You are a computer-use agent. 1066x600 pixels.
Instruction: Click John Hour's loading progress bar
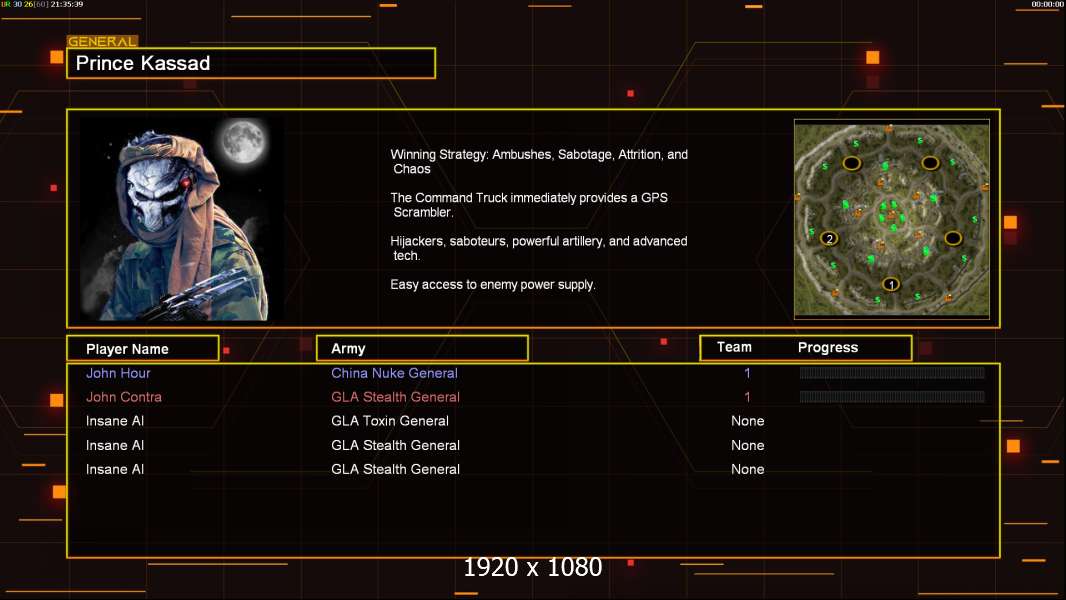point(892,372)
